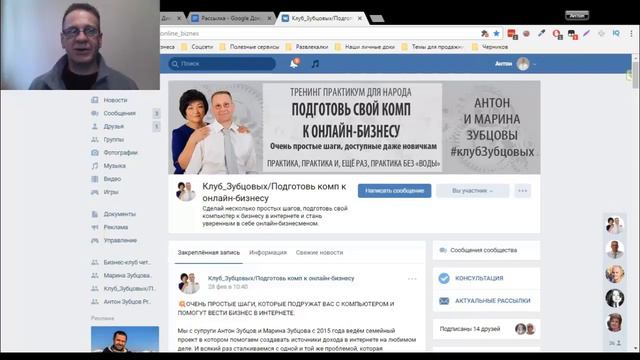This screenshot has width=640, height=360.
Task: Click the Группы sidebar icon
Action: click(x=95, y=139)
